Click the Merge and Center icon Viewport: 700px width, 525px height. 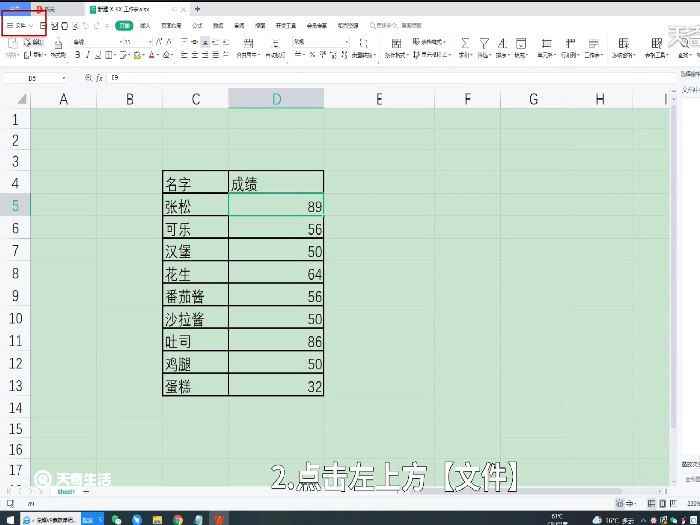click(x=248, y=44)
